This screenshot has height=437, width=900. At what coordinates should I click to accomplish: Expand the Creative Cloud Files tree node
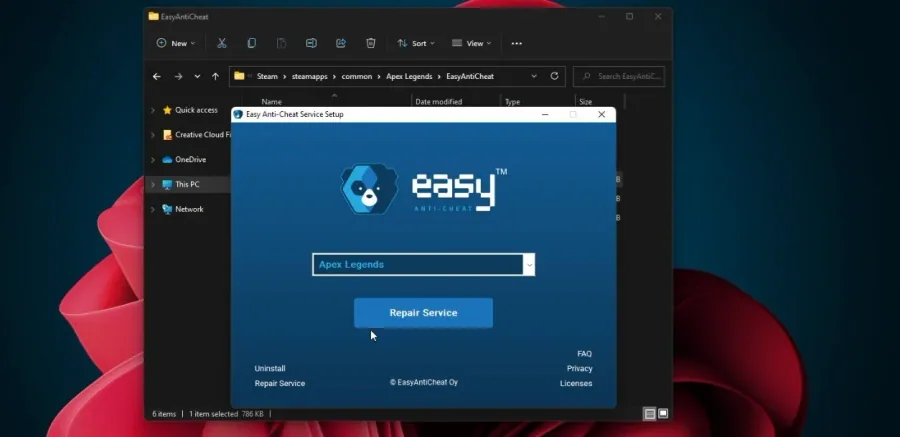click(153, 135)
